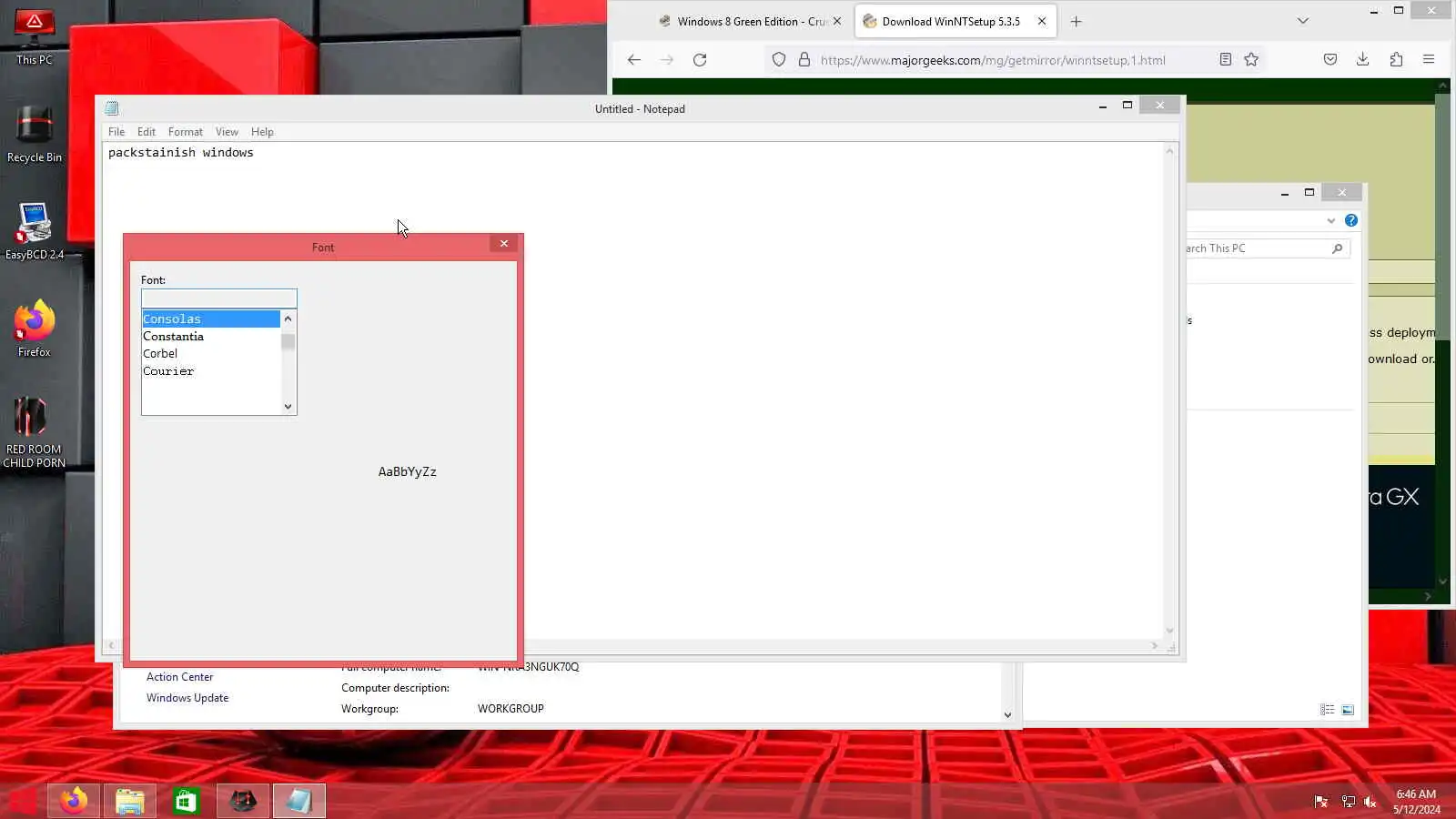
Task: Show site security lock info
Action: (804, 60)
